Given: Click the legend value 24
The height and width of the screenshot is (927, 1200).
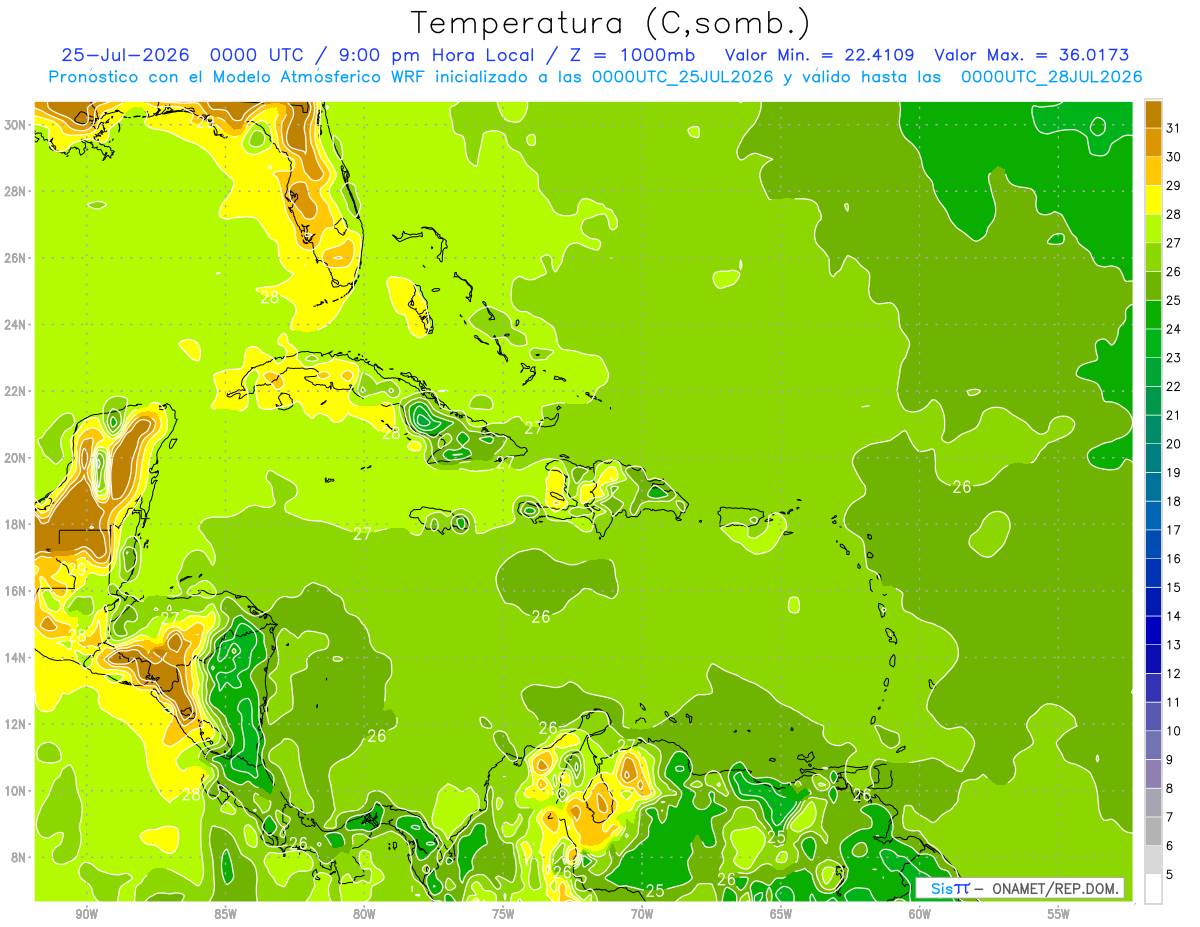Looking at the screenshot, I should pos(1174,329).
